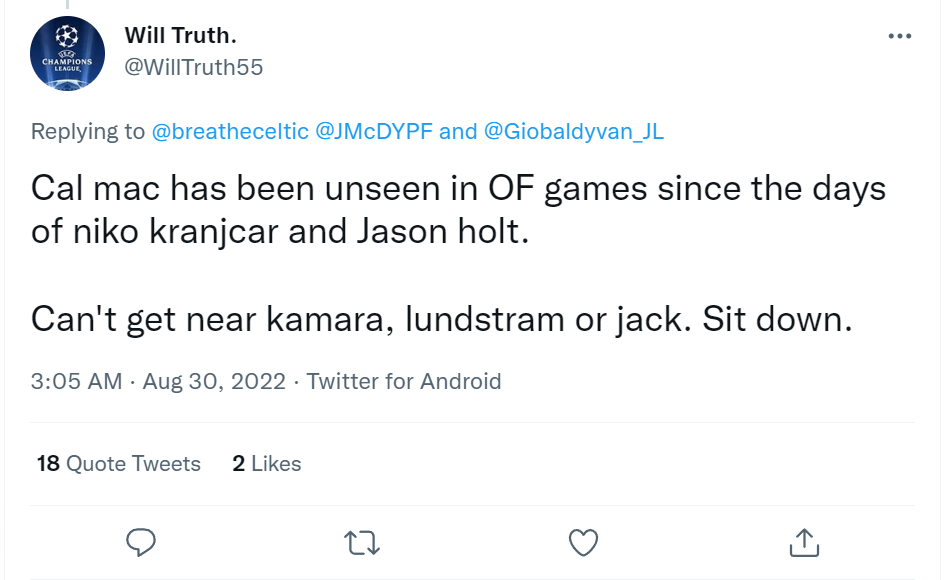Screen dimensions: 951x580
Task: Open Will Truth. display name
Action: (x=181, y=35)
